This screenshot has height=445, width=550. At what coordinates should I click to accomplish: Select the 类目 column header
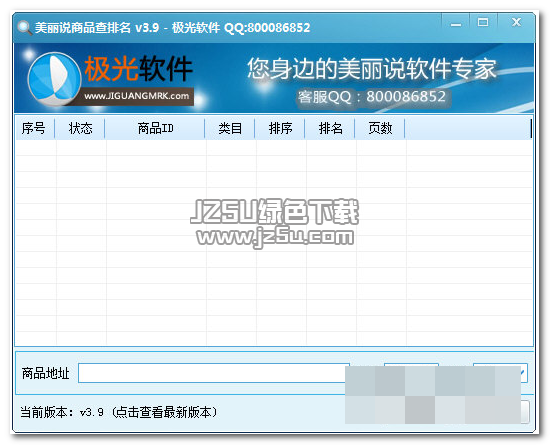230,129
